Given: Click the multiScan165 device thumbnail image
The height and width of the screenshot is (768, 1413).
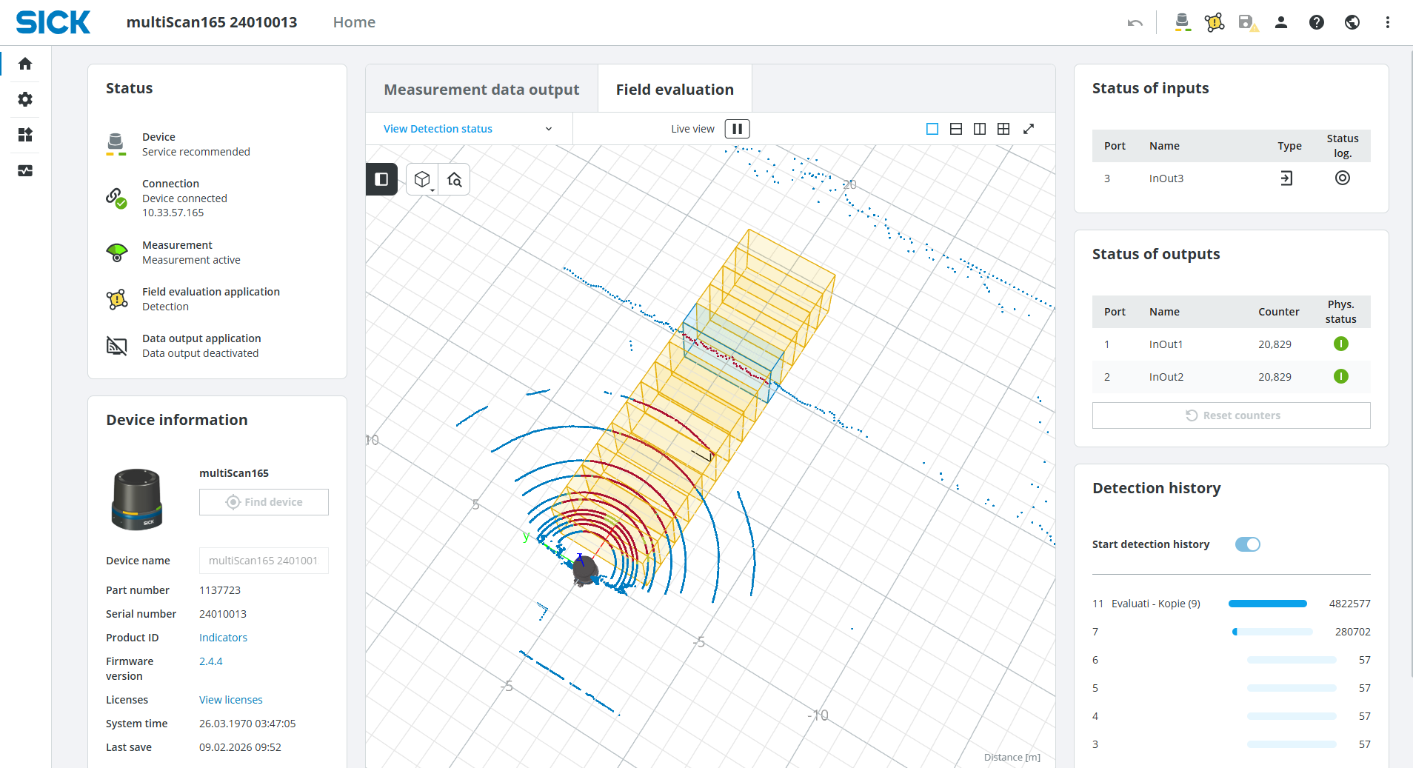Looking at the screenshot, I should [137, 498].
